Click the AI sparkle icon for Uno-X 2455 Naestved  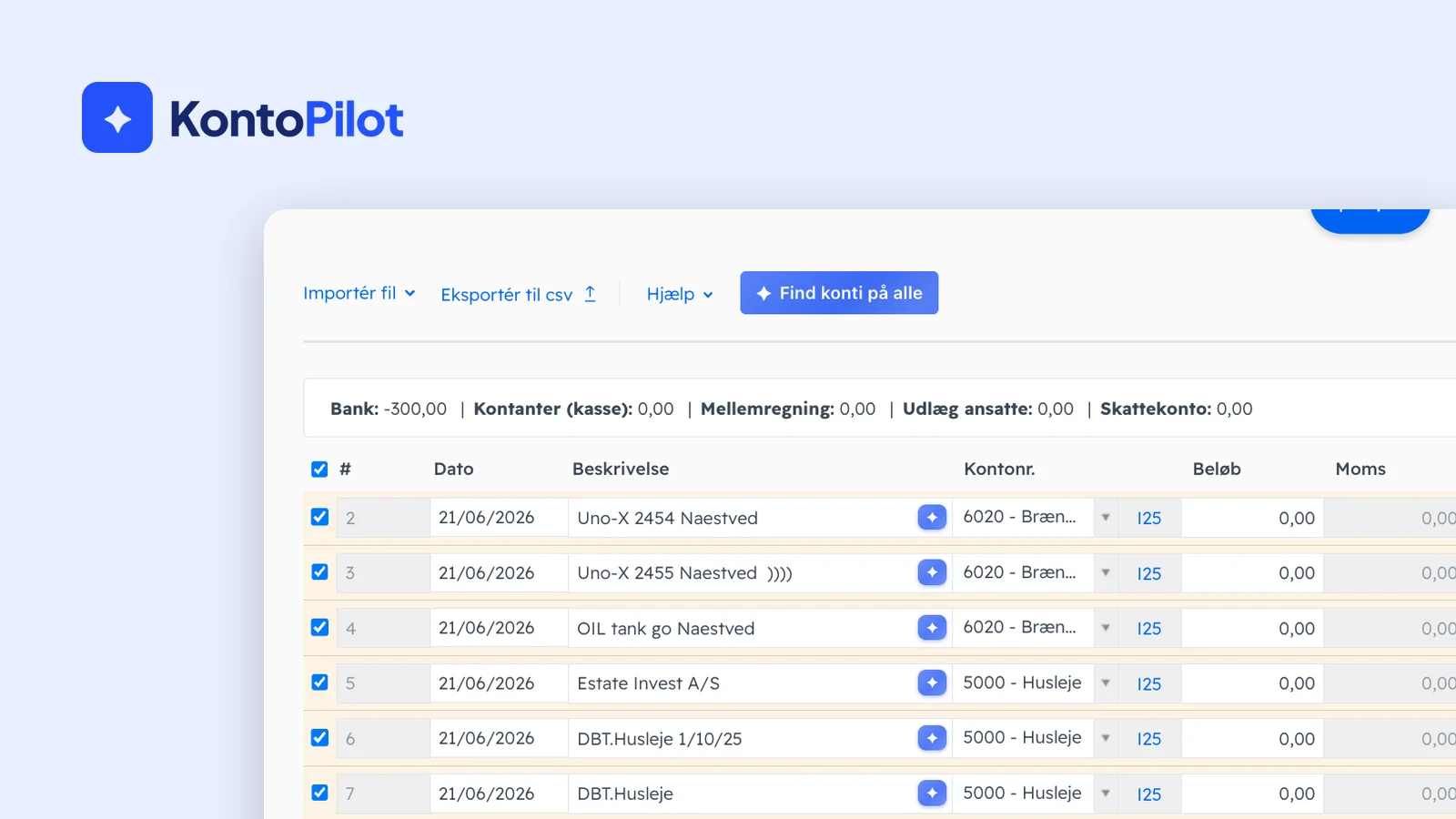point(932,572)
